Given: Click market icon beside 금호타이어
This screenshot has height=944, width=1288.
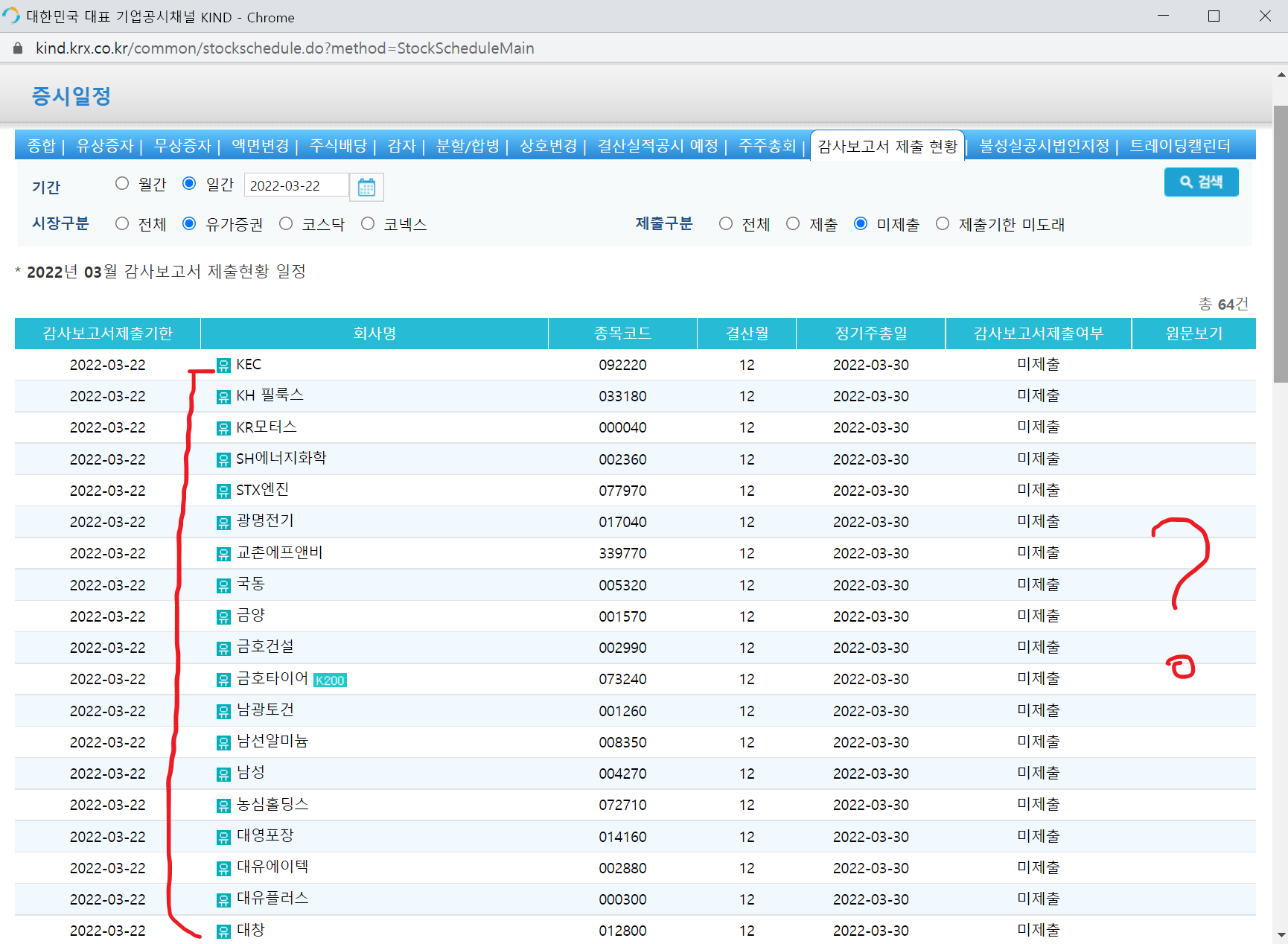Looking at the screenshot, I should [x=223, y=680].
